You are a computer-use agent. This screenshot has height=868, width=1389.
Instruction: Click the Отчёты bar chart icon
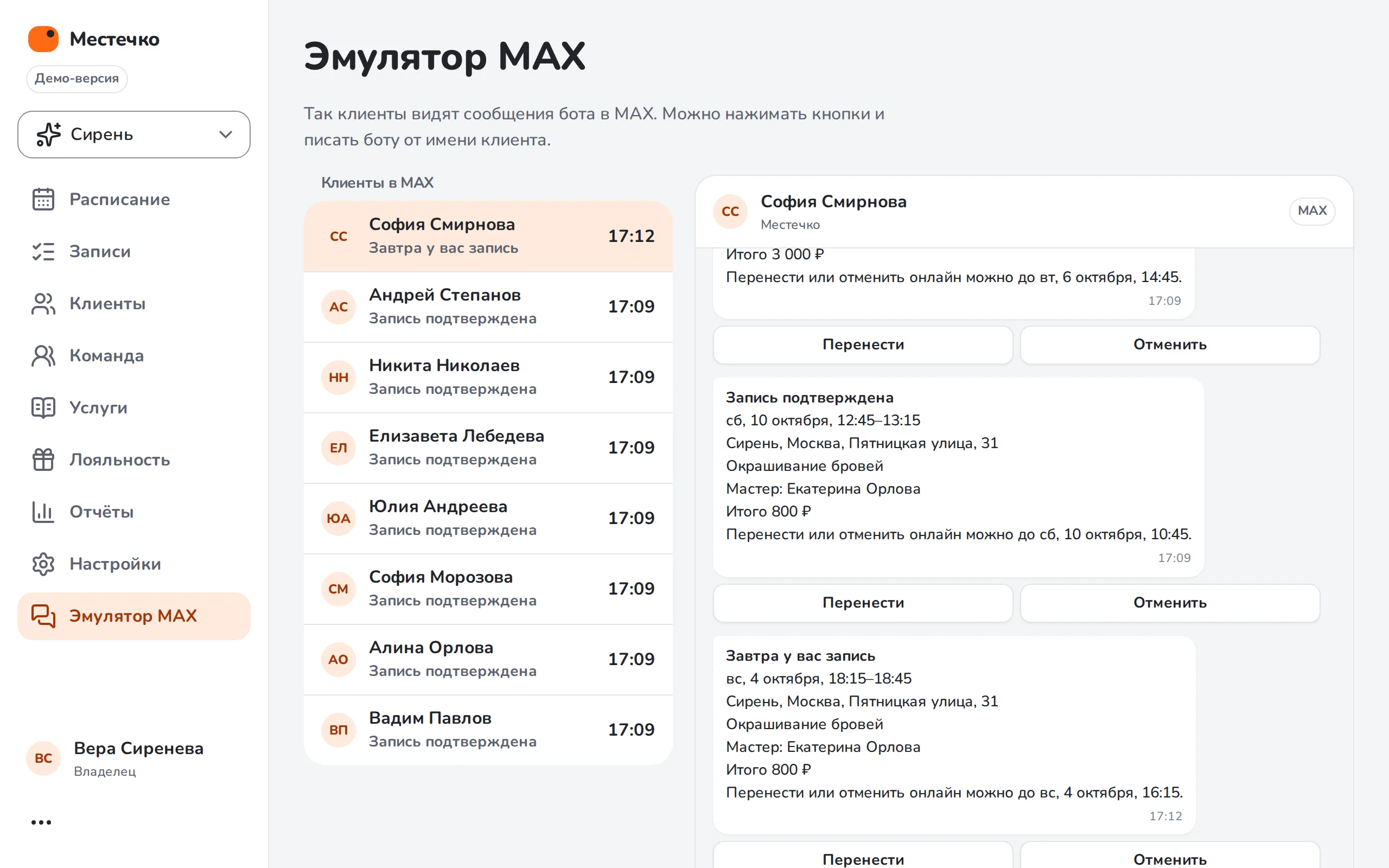point(43,512)
